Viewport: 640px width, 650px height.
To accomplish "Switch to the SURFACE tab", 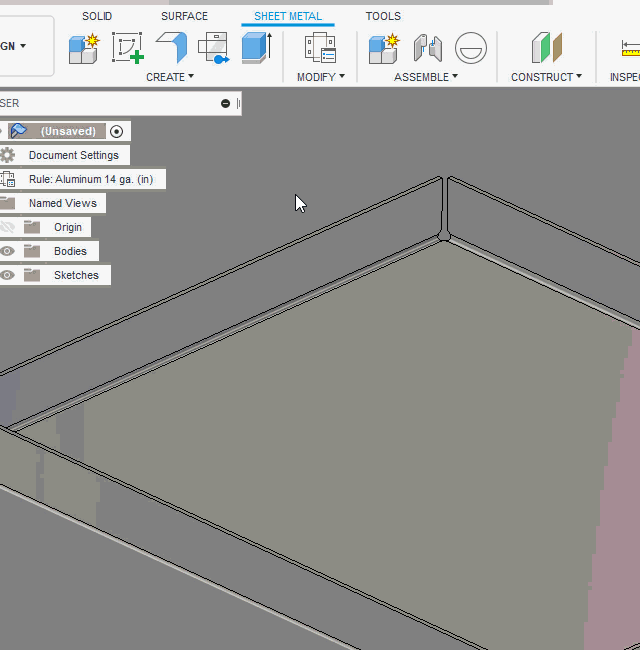I will click(x=184, y=16).
